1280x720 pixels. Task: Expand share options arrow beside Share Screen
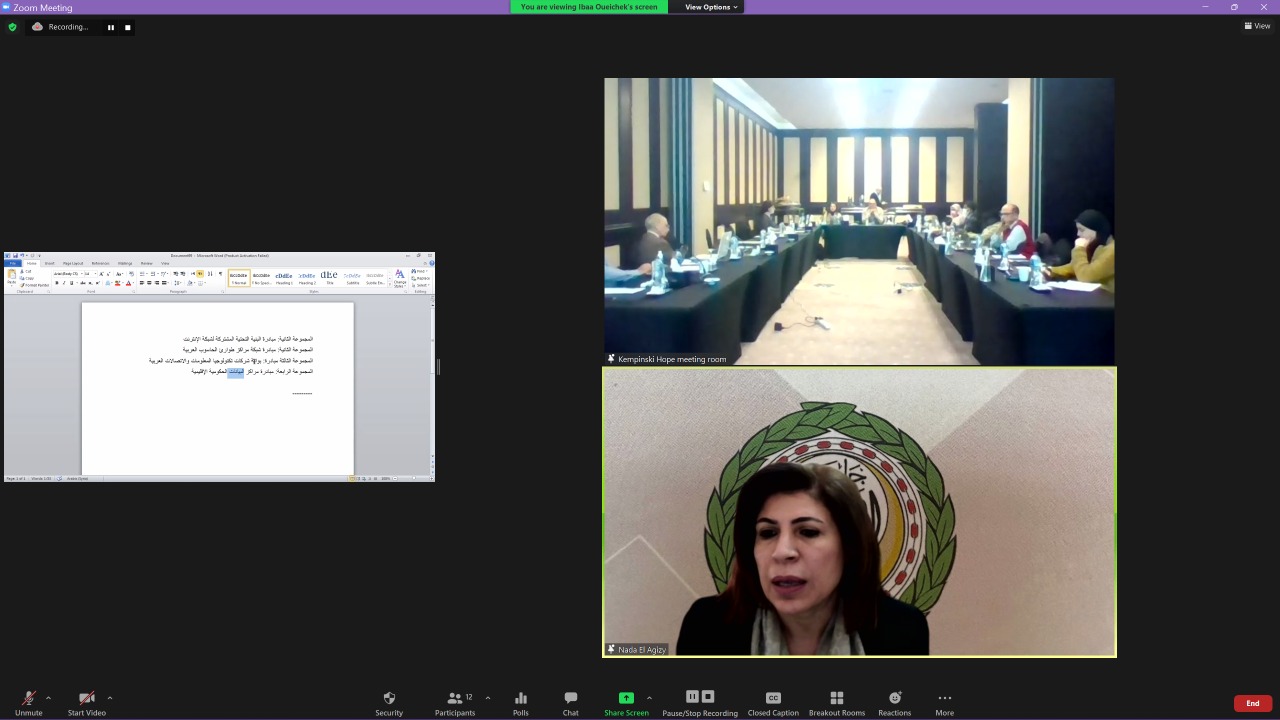[649, 698]
